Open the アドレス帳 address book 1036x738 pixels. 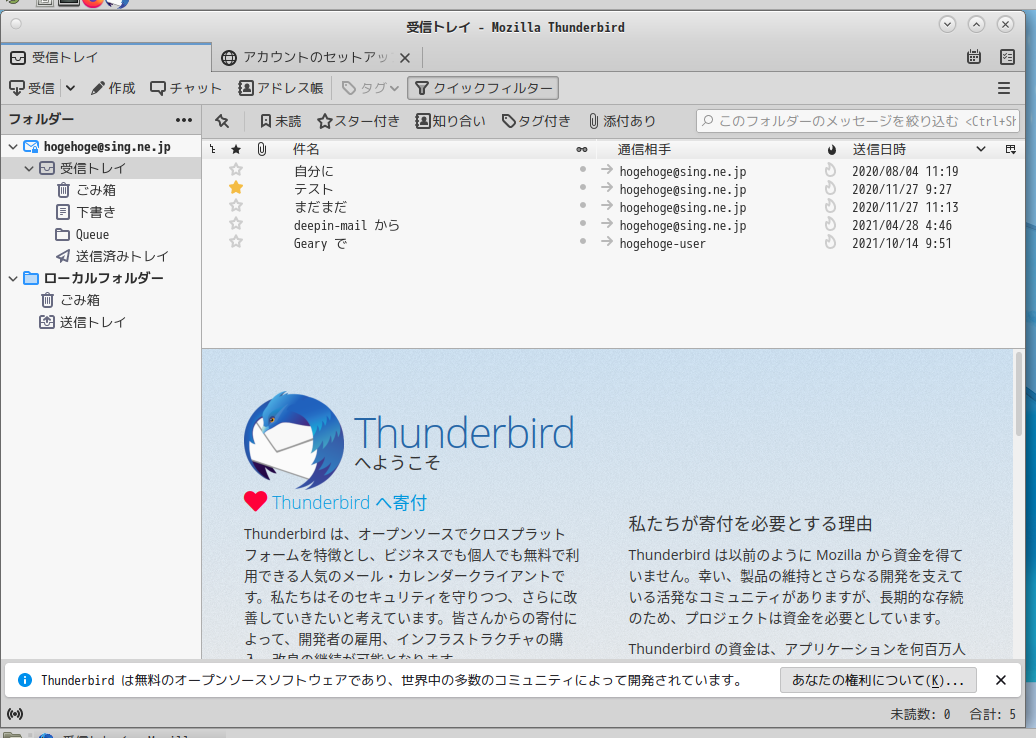pos(281,88)
